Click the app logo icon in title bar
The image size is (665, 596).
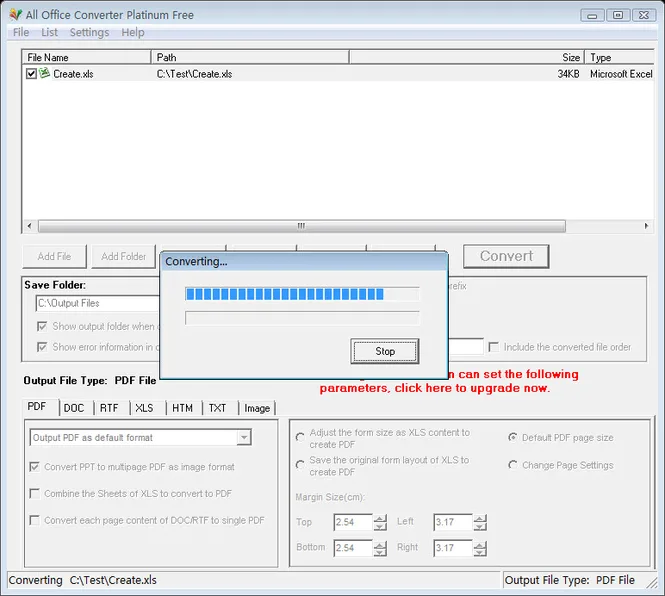[15, 14]
